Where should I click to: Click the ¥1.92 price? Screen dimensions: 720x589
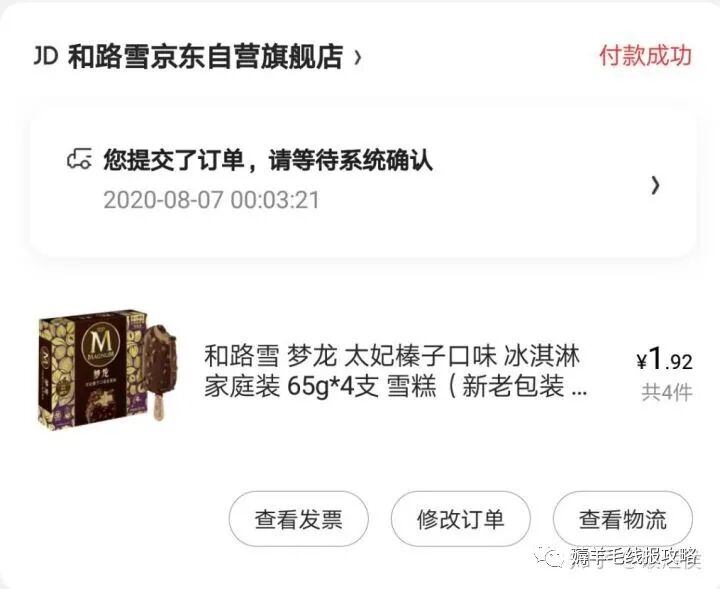point(664,359)
